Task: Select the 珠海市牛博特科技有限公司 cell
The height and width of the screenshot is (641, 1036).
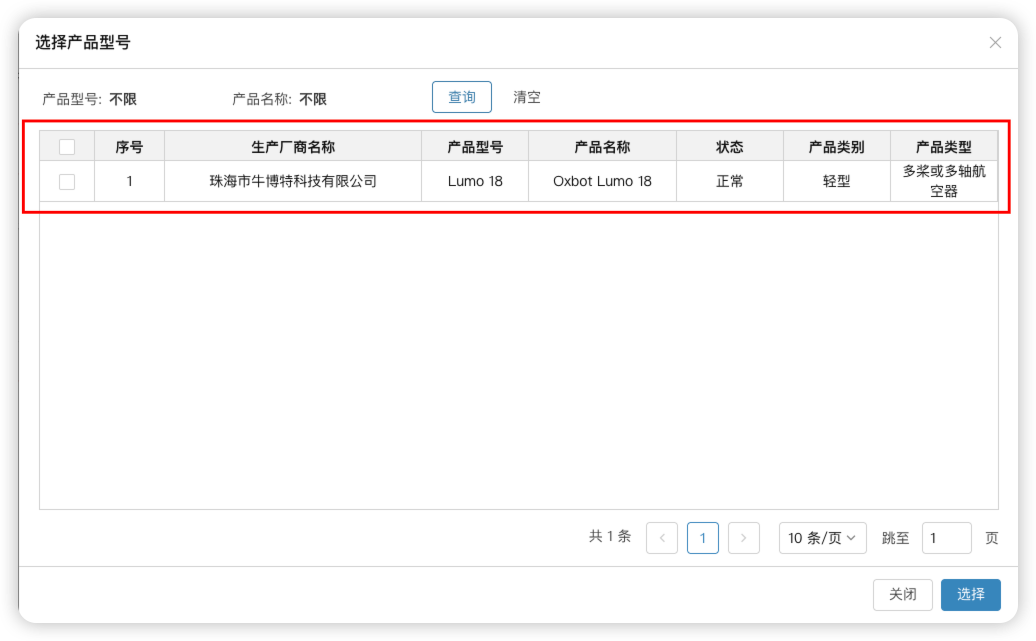Action: click(293, 182)
